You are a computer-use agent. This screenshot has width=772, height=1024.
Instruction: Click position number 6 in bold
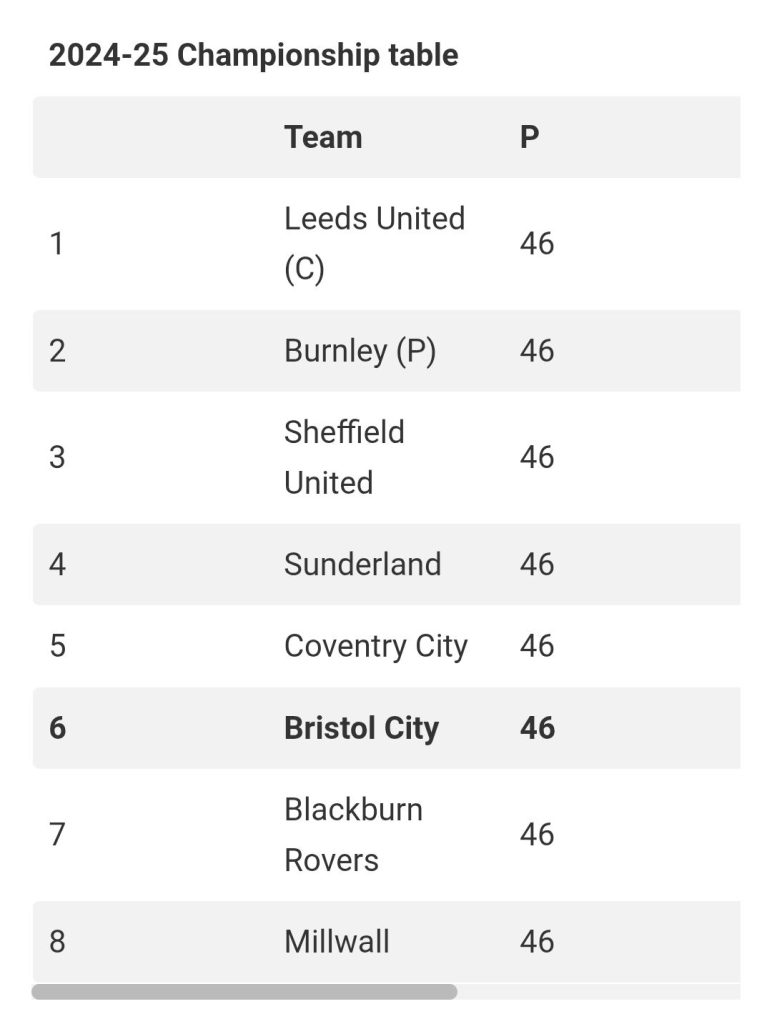[57, 728]
